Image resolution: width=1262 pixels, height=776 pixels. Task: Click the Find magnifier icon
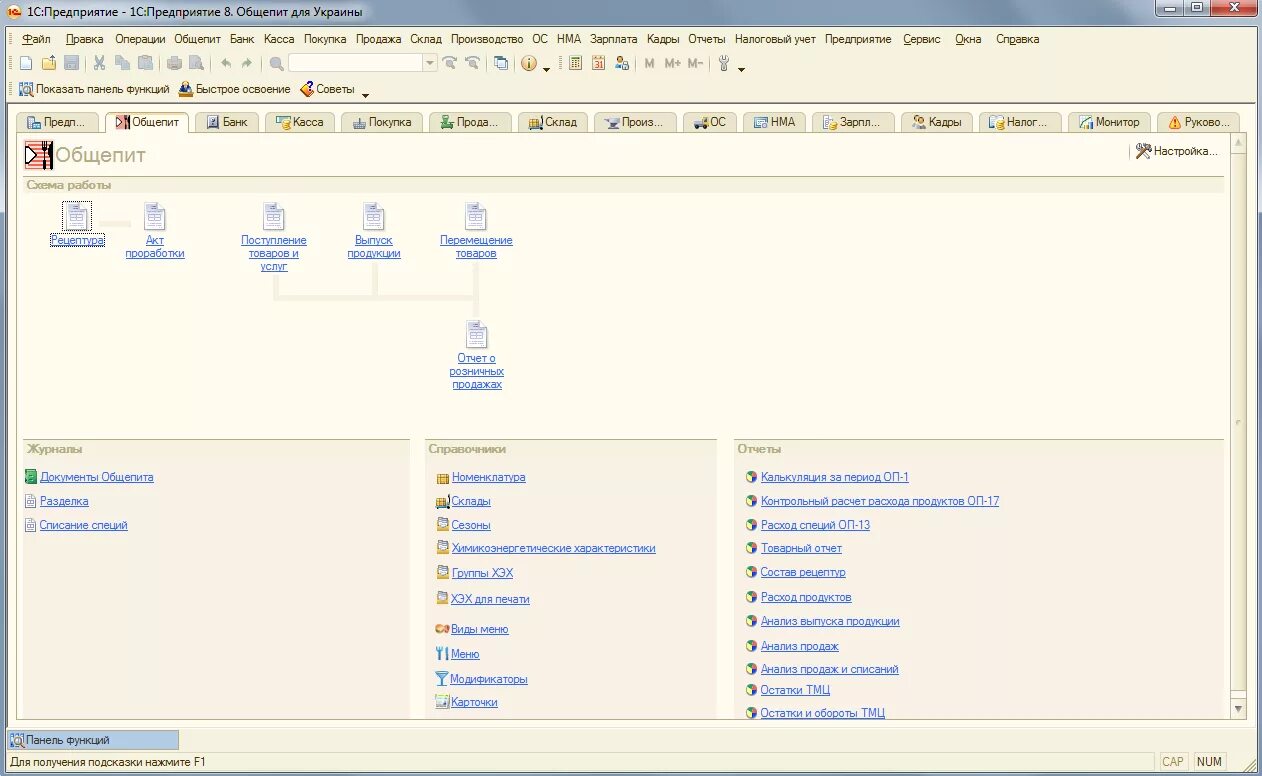277,63
